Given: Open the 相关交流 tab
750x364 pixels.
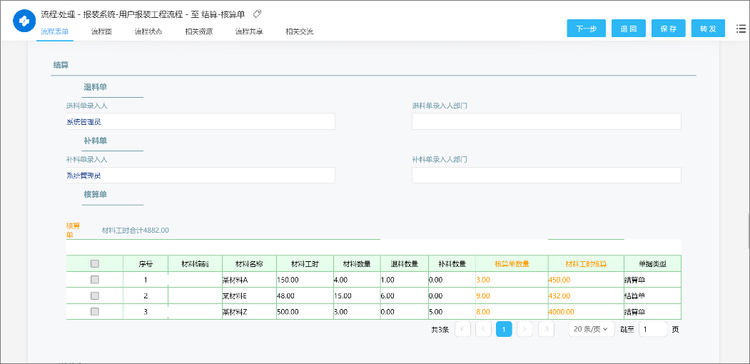Looking at the screenshot, I should [299, 32].
